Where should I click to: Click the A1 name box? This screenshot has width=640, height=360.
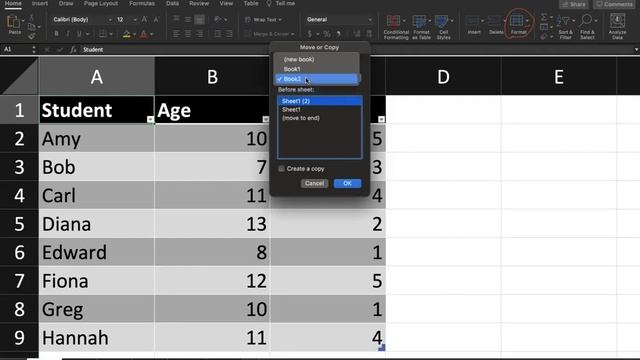pyautogui.click(x=16, y=49)
